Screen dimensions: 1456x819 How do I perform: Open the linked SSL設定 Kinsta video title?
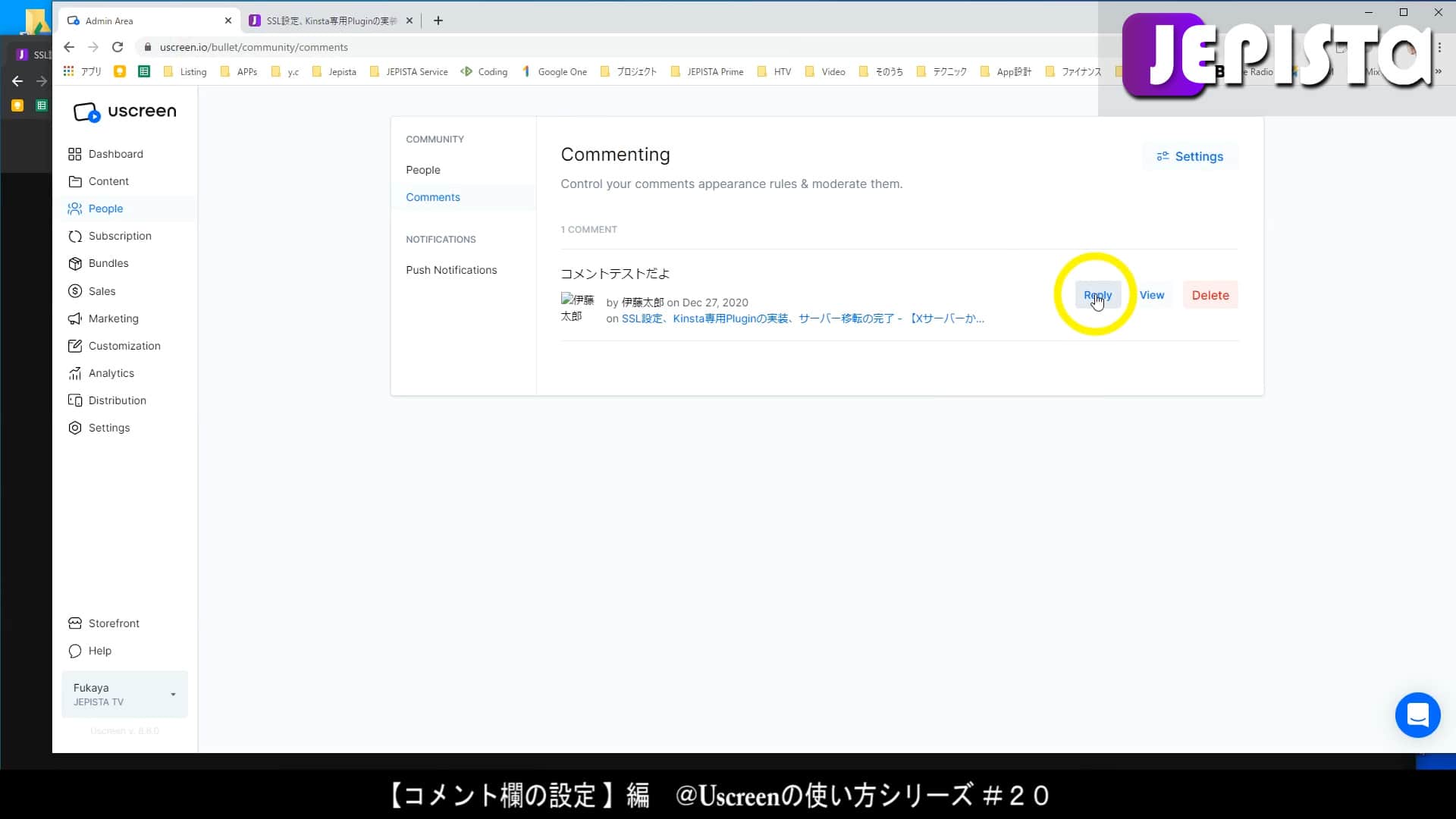pyautogui.click(x=802, y=318)
